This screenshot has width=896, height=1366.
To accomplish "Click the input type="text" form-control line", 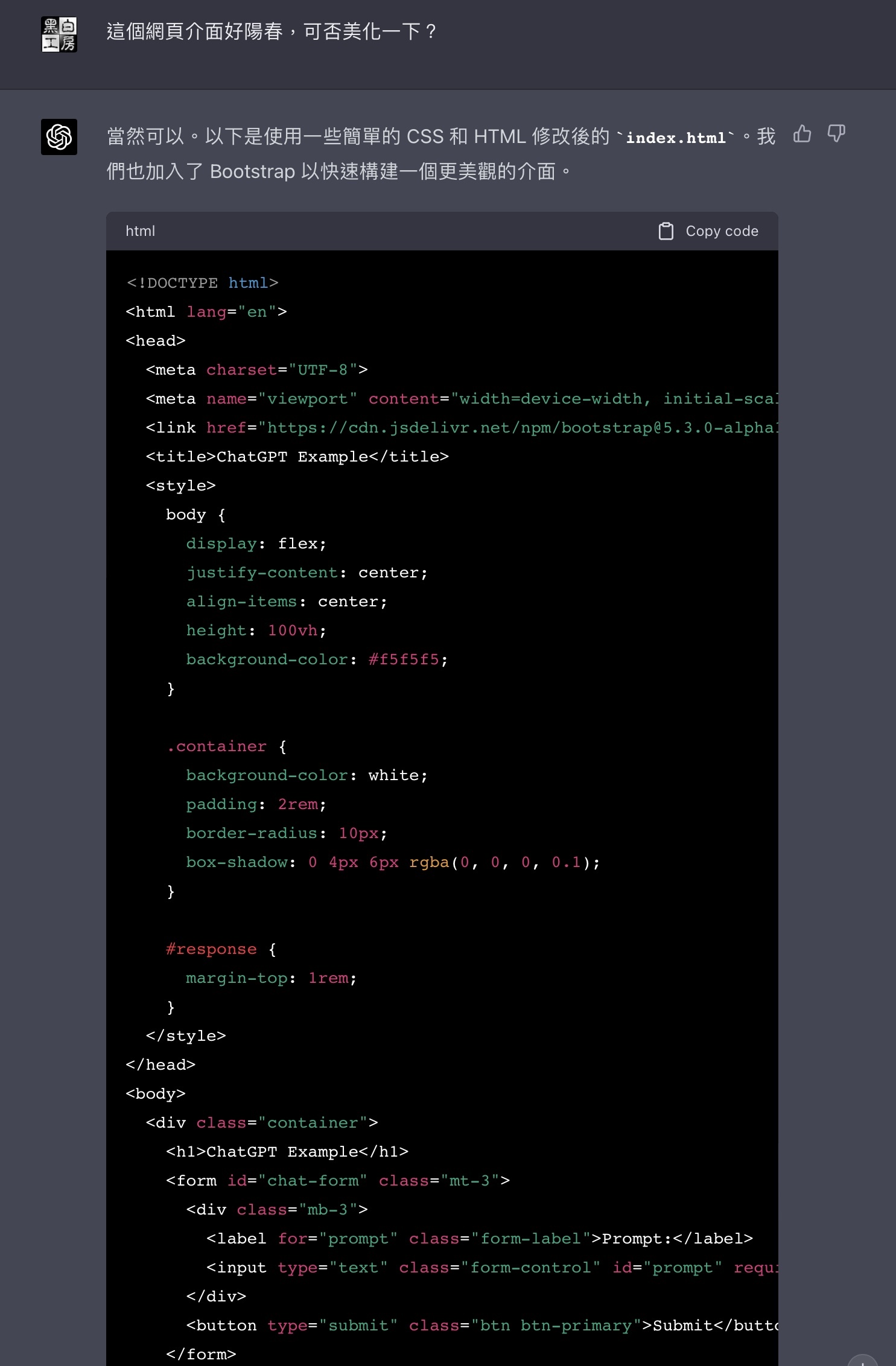I will point(492,1268).
